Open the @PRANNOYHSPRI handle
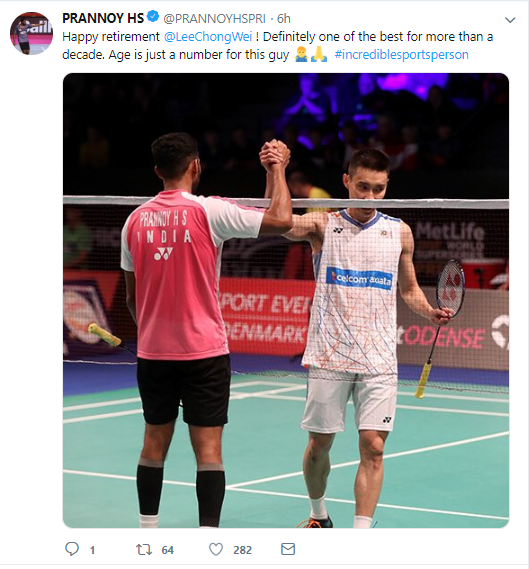Viewport: 529px width, 569px height. [x=214, y=19]
